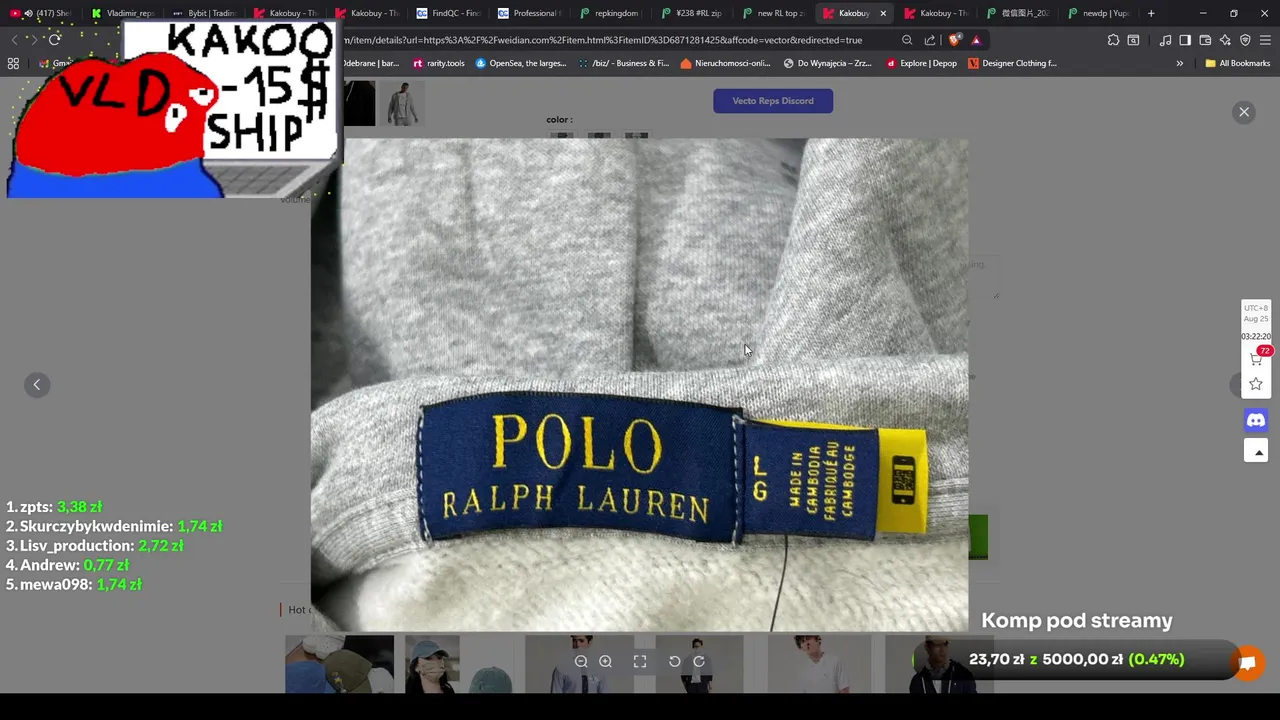
Task: Click the back-to-top arrow in the sidebar
Action: coord(1257,452)
